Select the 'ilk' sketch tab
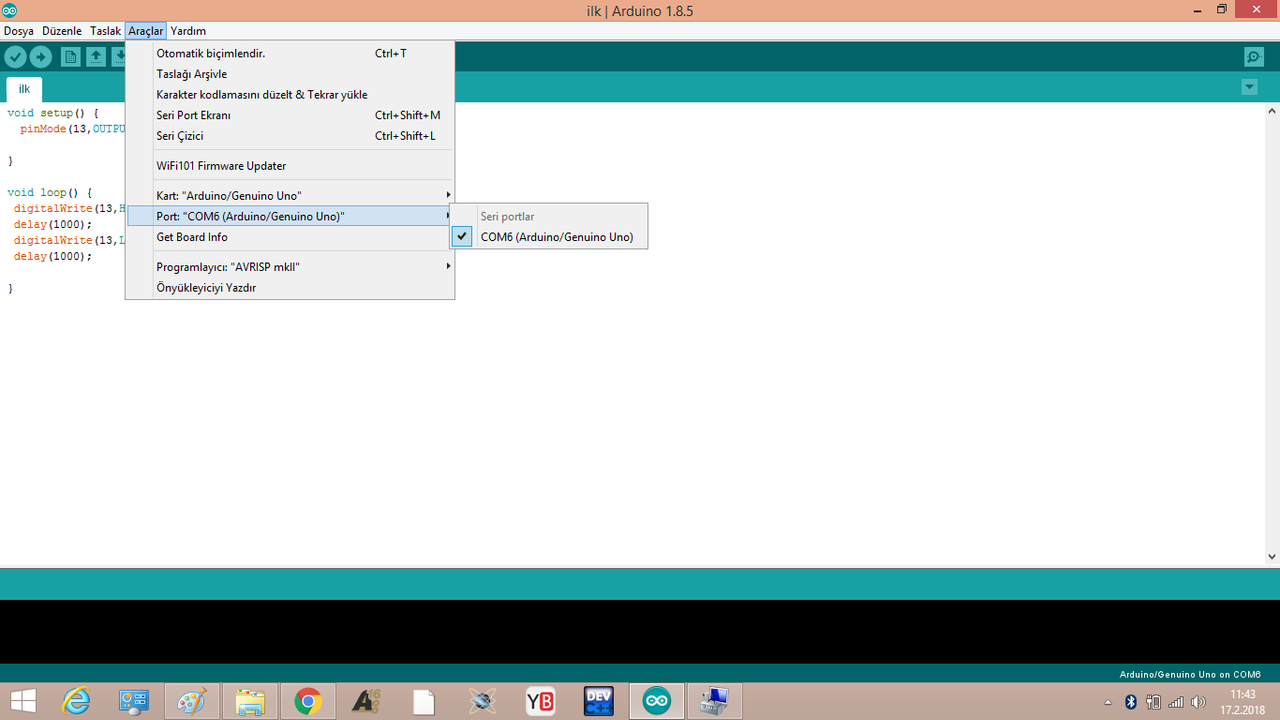This screenshot has width=1280, height=720. pyautogui.click(x=24, y=89)
